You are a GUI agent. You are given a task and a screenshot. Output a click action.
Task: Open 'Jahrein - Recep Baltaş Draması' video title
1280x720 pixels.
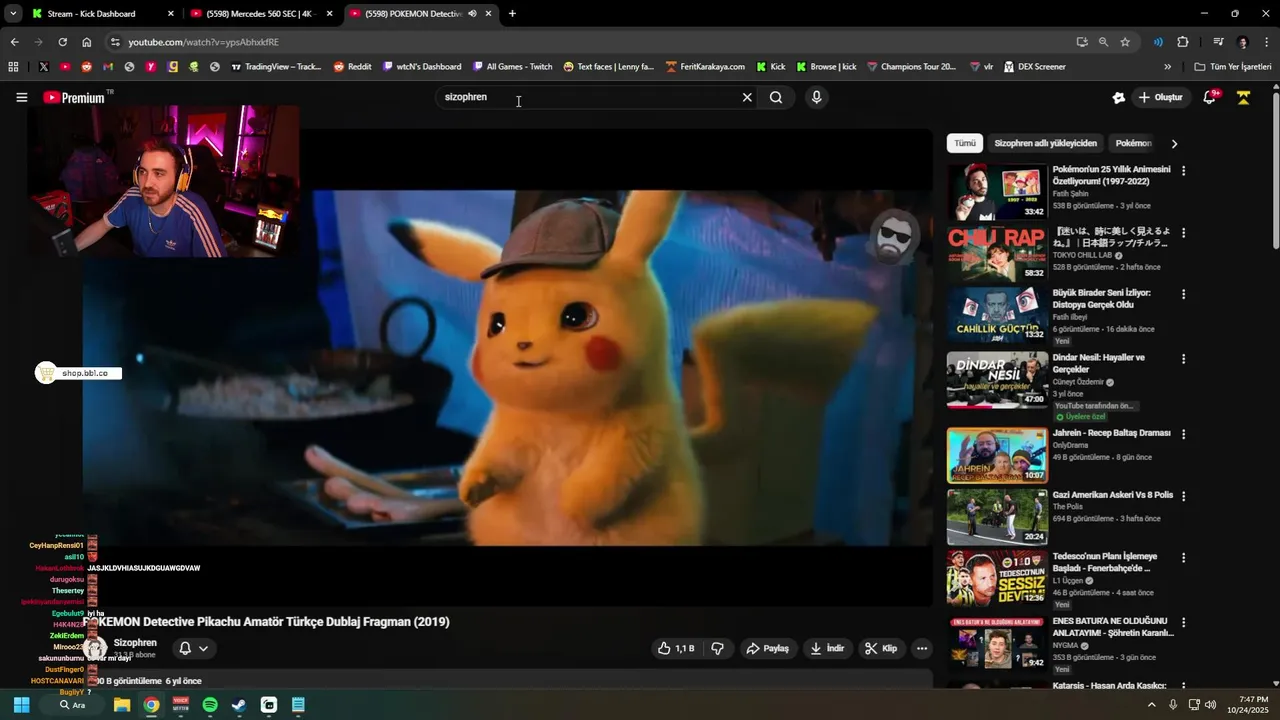pos(1111,433)
